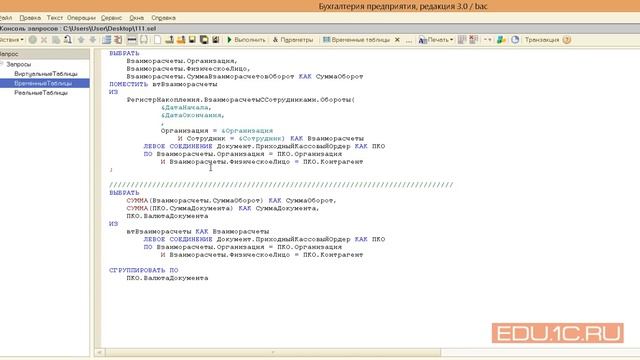Click ПОМЕСТИТЬ втВзаиморасчеты line in code

click(x=163, y=84)
